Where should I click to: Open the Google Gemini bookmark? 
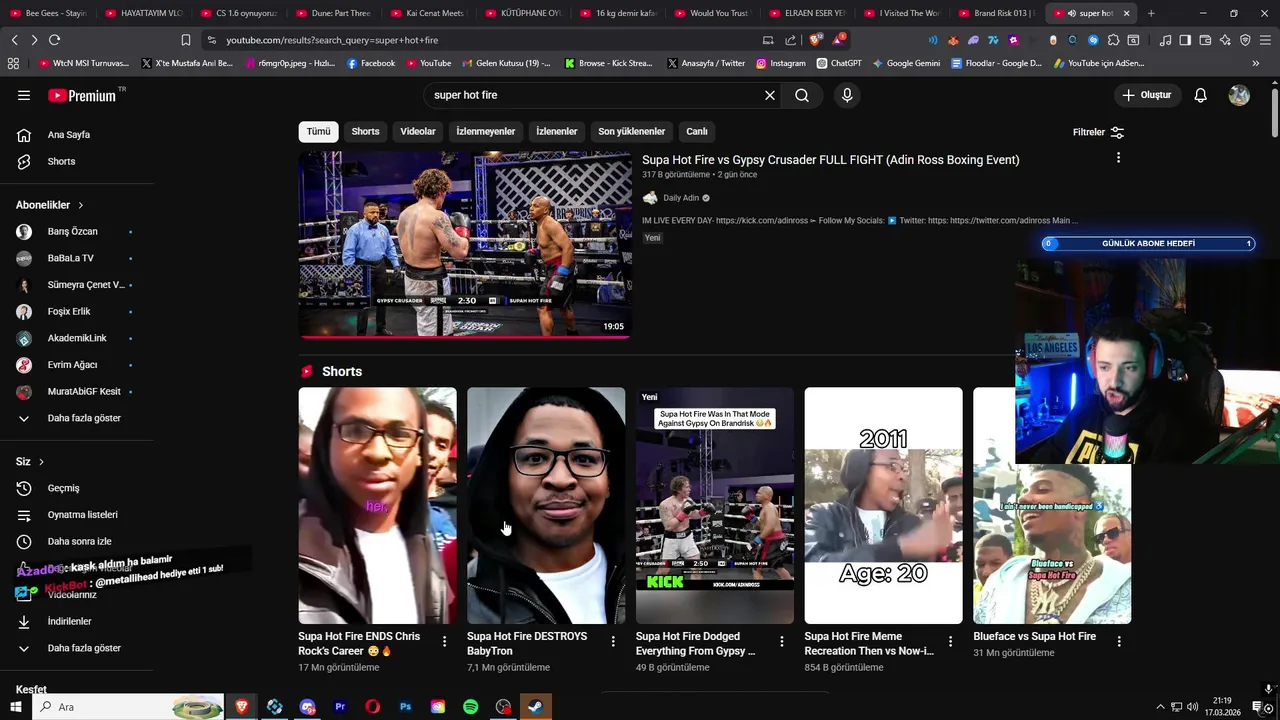tap(906, 63)
